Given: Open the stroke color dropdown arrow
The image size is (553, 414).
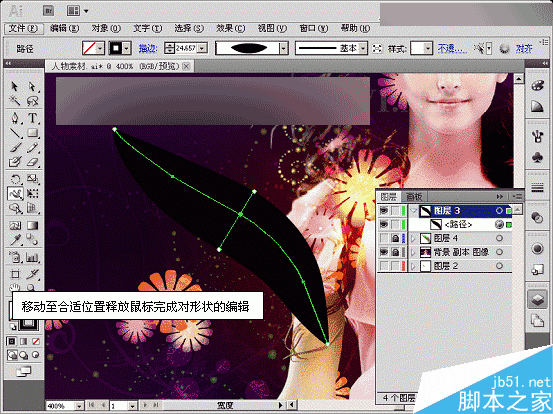Looking at the screenshot, I should [x=127, y=48].
